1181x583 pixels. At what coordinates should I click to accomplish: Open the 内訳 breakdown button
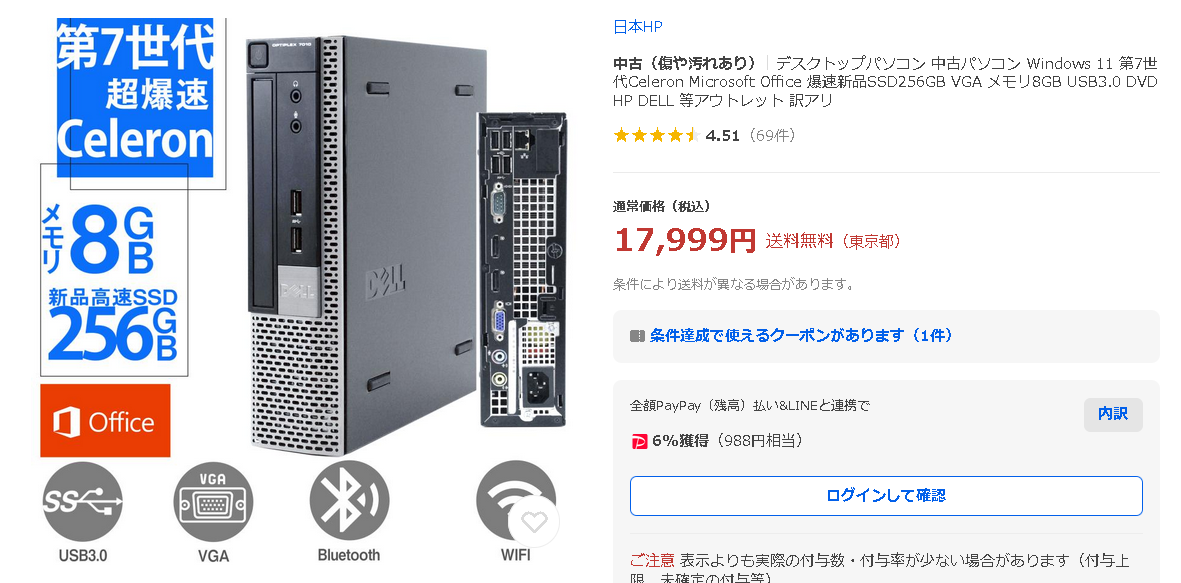(1113, 414)
